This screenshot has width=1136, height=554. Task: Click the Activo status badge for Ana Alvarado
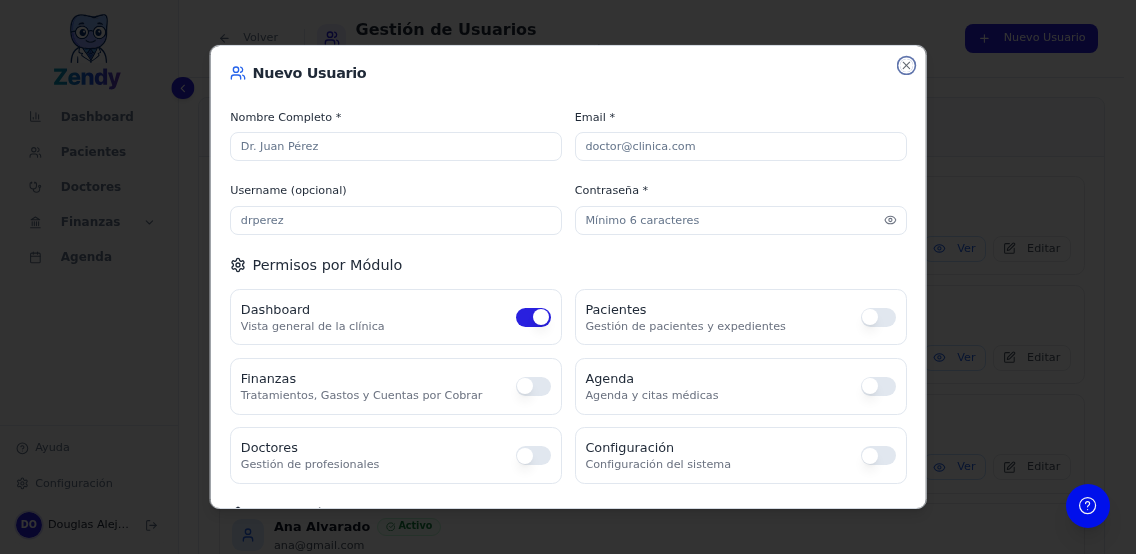(x=409, y=526)
